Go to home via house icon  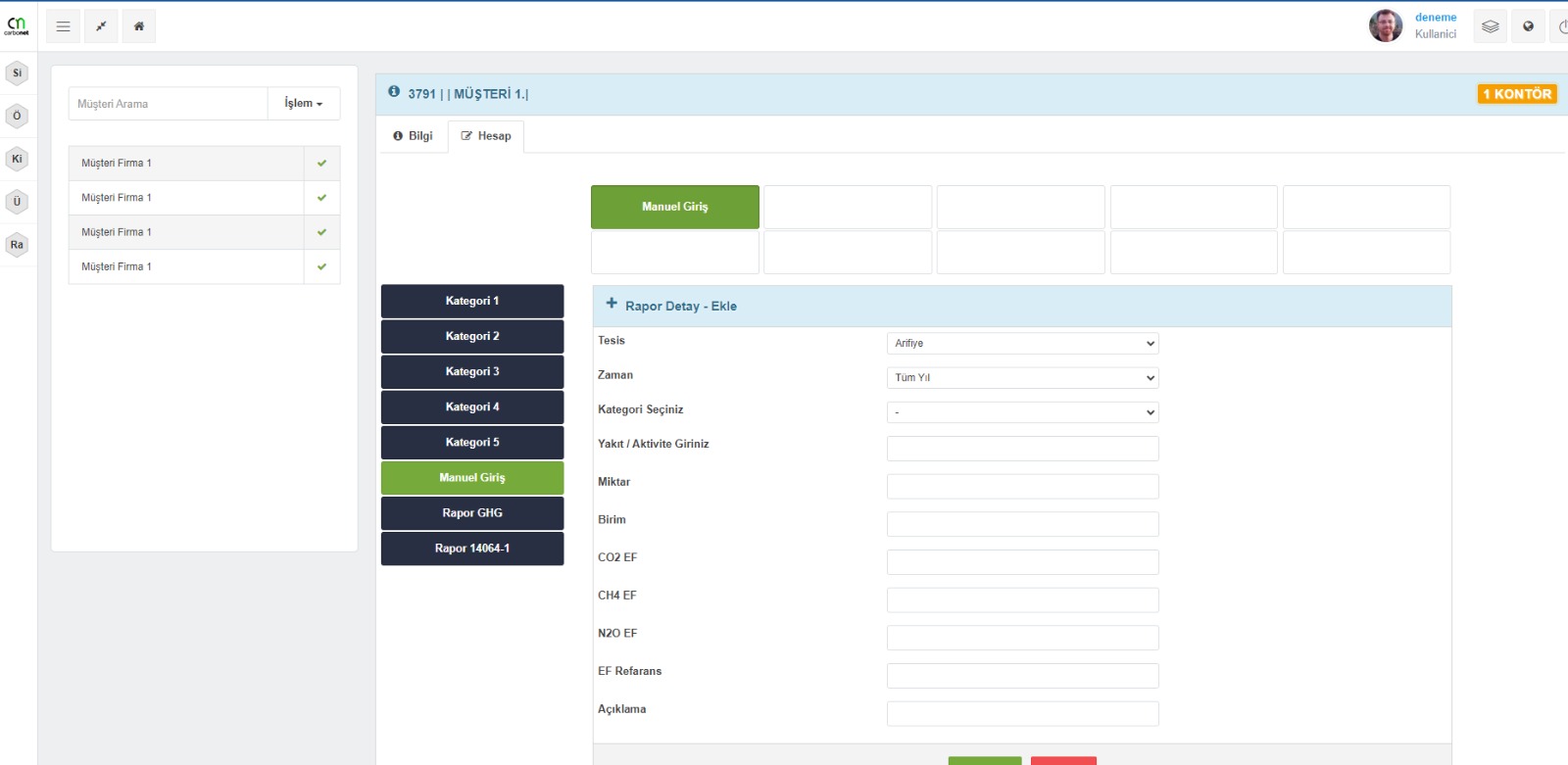coord(139,26)
